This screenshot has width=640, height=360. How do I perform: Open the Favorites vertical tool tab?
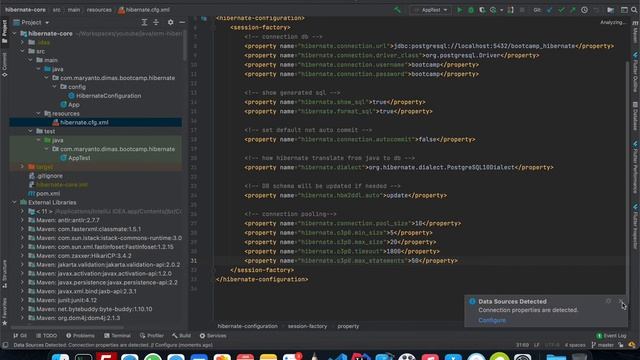click(4, 311)
